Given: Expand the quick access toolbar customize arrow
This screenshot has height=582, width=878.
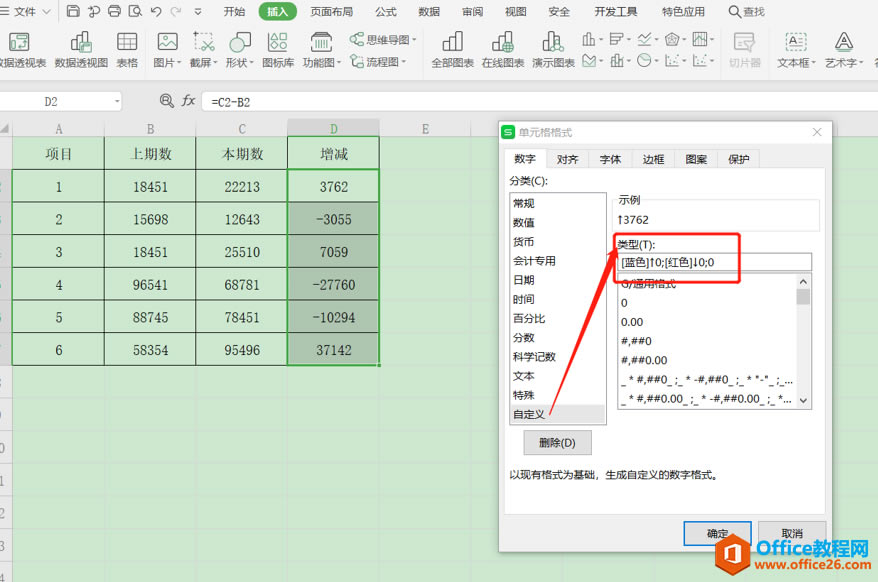Looking at the screenshot, I should coord(198,11).
